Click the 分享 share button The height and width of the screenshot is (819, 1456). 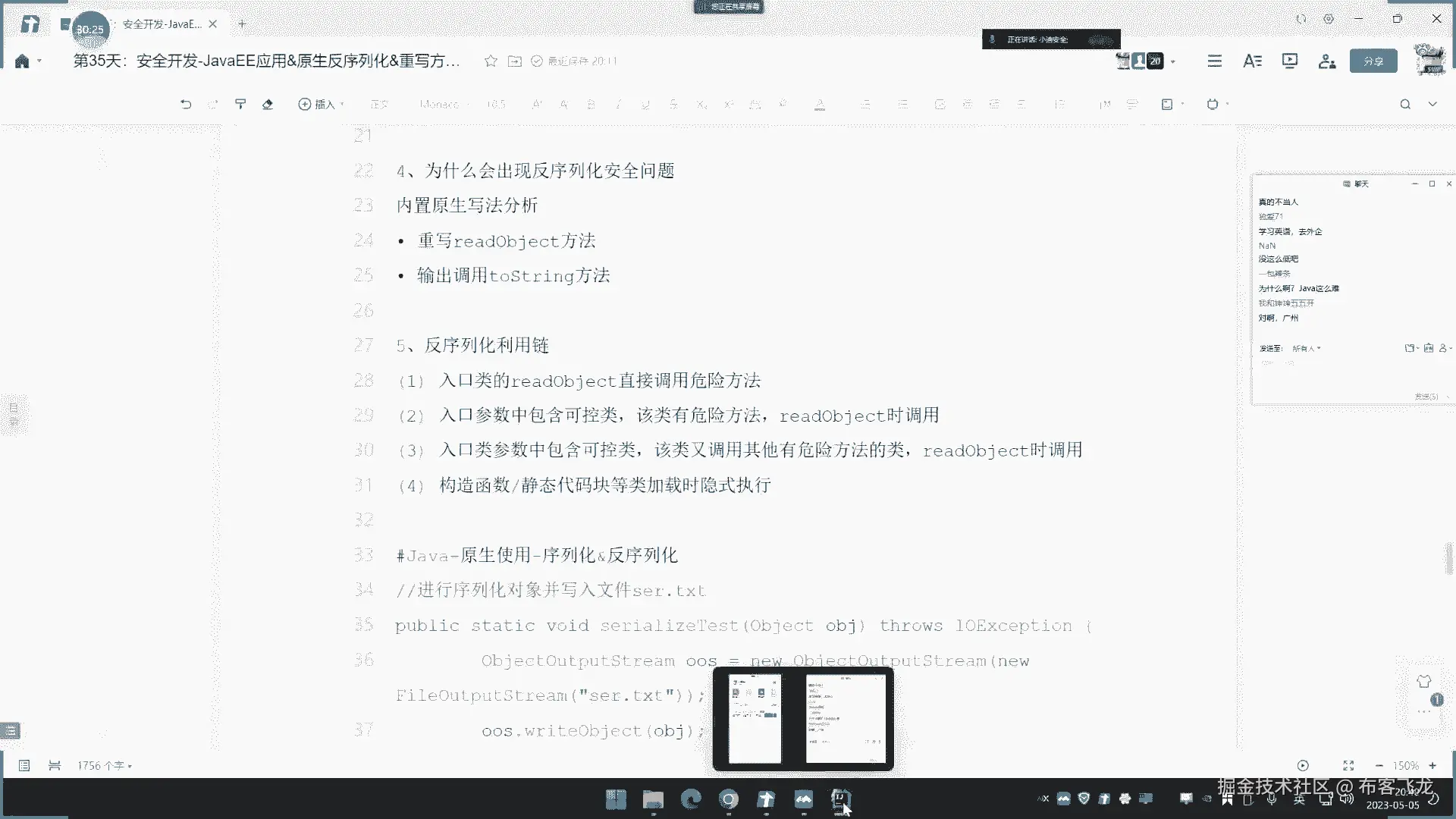tap(1373, 61)
